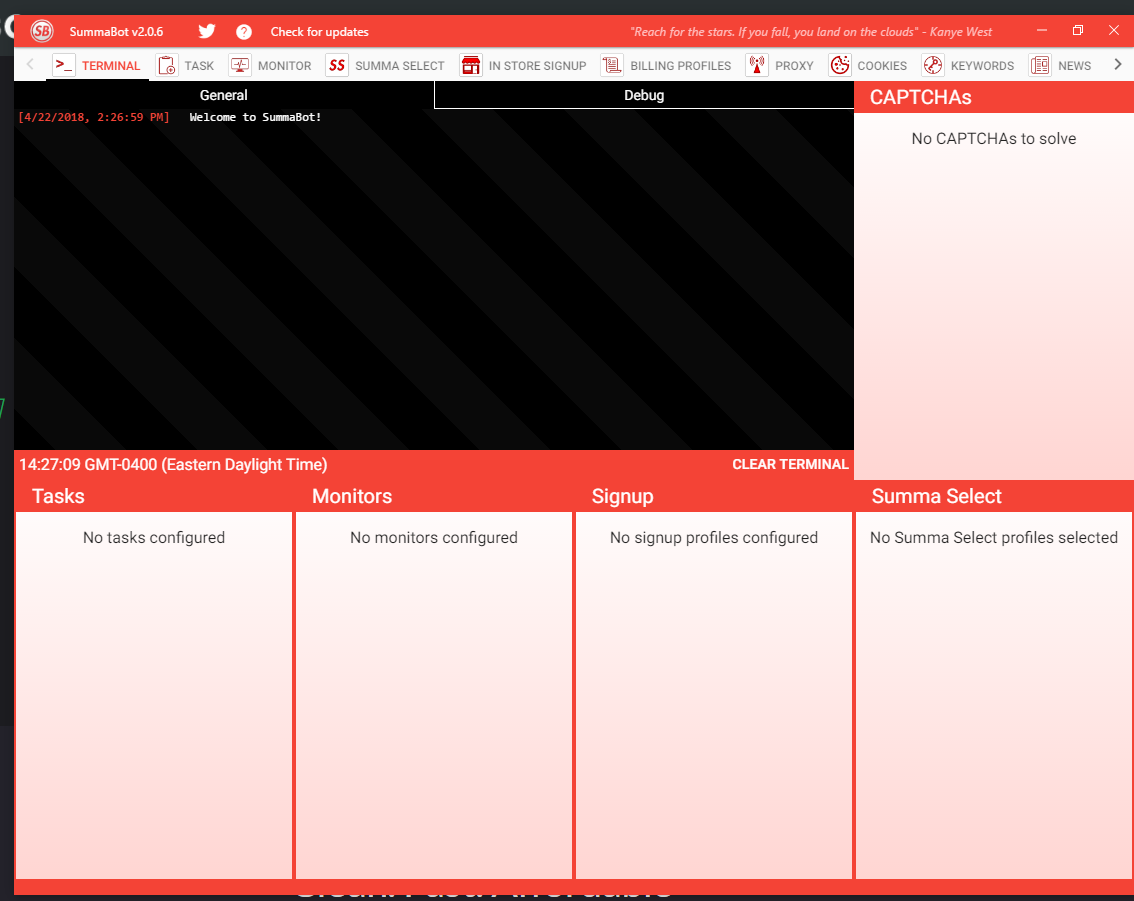The height and width of the screenshot is (901, 1134).
Task: Open the COOKIES tab label
Action: coord(882,66)
